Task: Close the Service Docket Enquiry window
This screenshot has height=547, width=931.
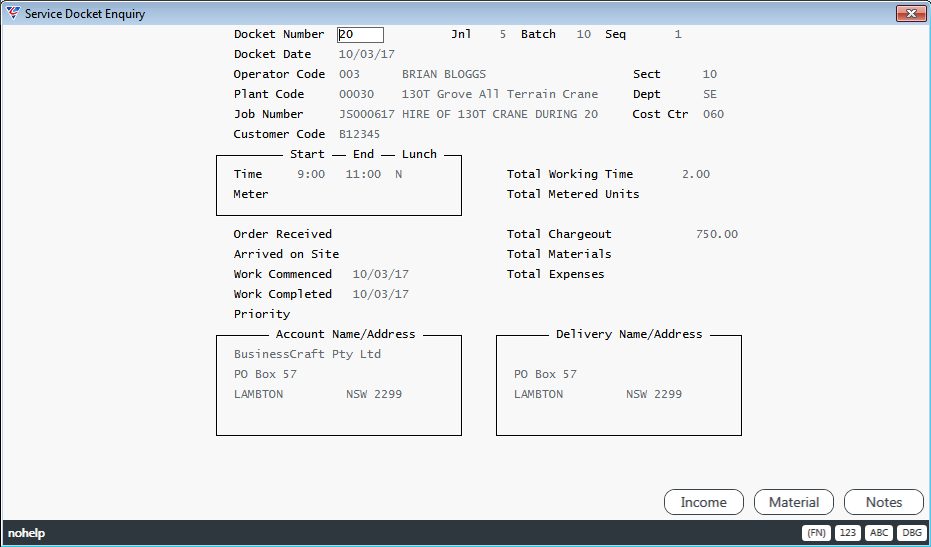Action: (911, 13)
